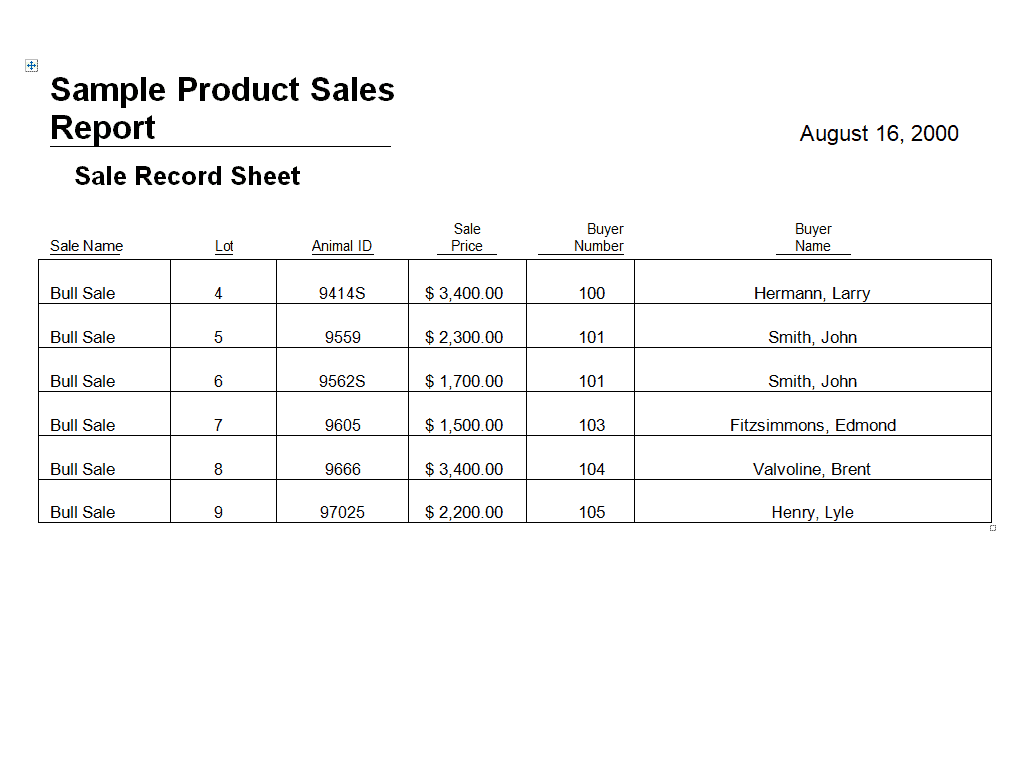
Task: Click the table resize handle at bottom-right
Action: coord(993,528)
